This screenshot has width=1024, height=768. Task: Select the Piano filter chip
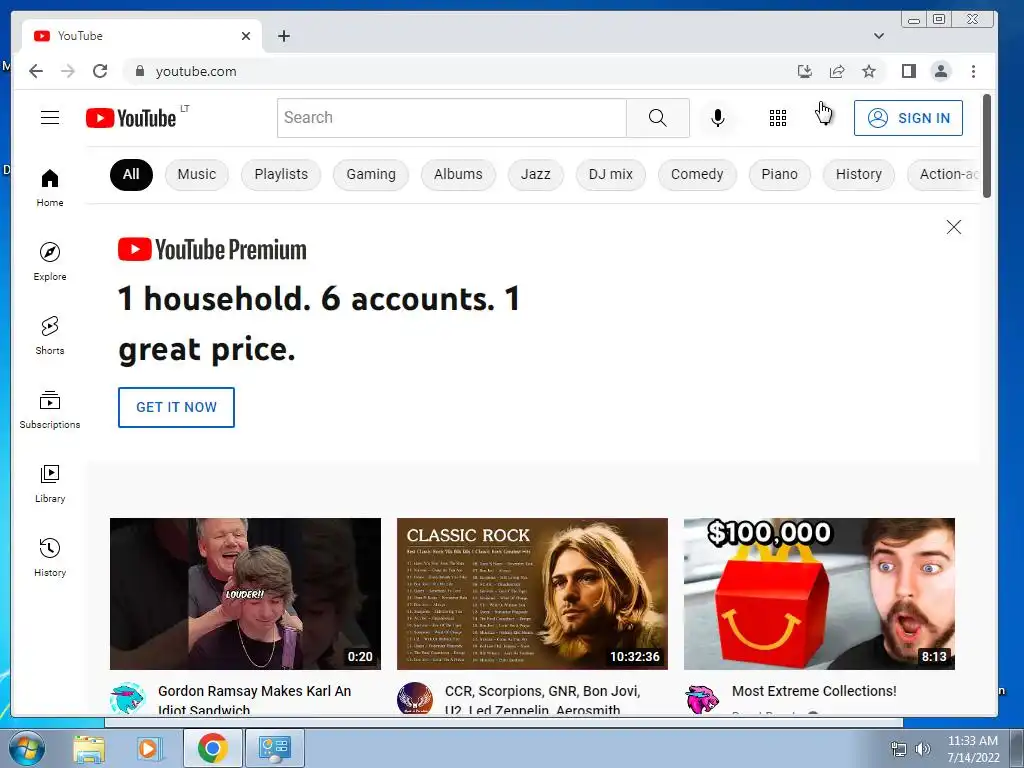tap(780, 174)
